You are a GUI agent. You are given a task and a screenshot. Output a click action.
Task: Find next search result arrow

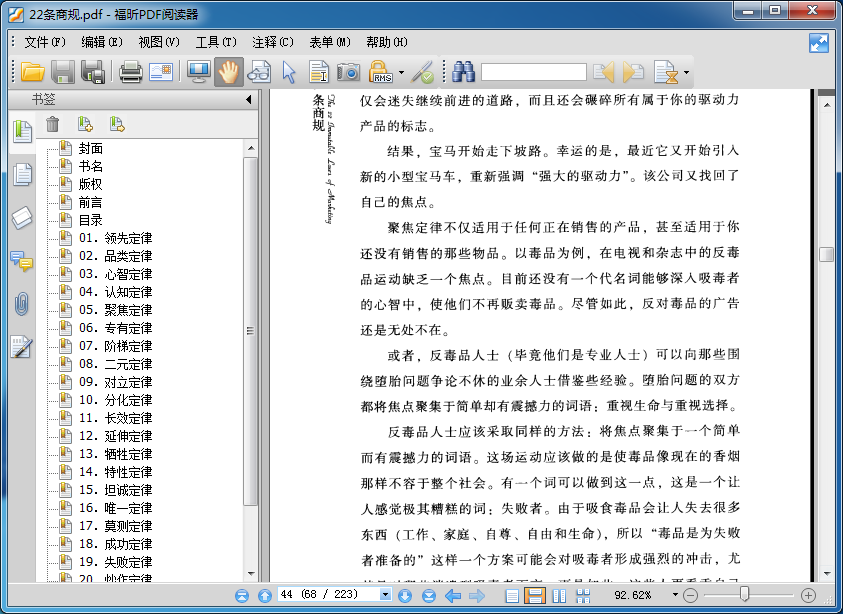click(633, 72)
